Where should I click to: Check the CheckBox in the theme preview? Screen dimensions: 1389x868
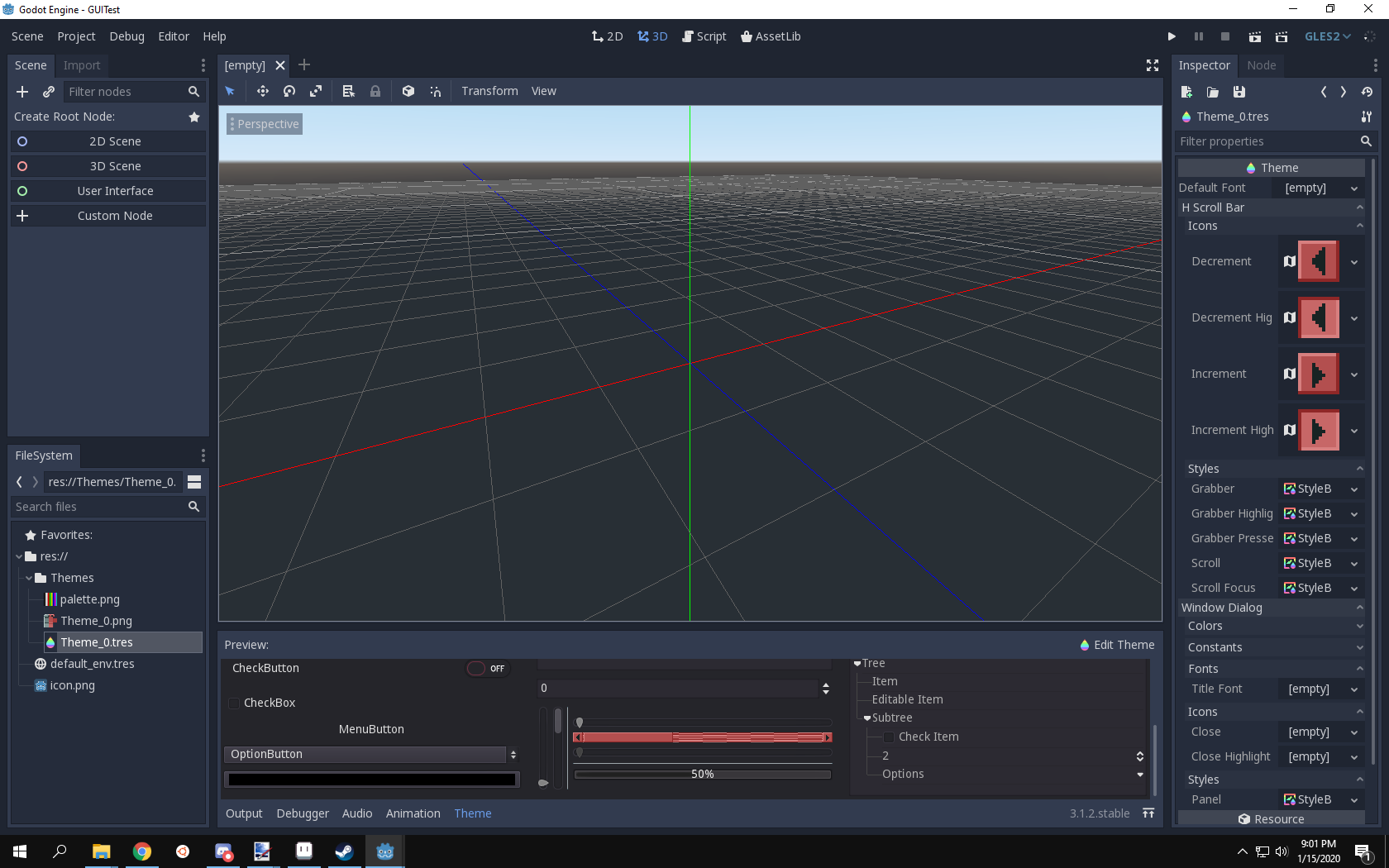[234, 703]
